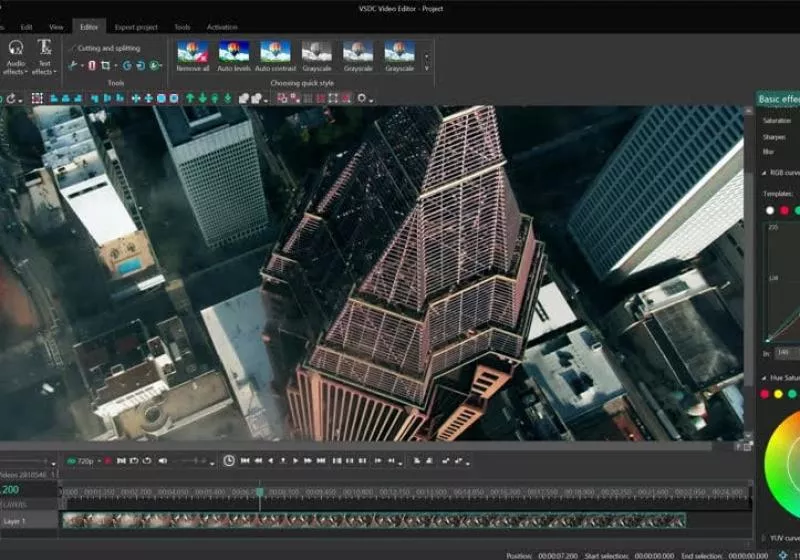
Task: Open the View tab
Action: point(56,27)
